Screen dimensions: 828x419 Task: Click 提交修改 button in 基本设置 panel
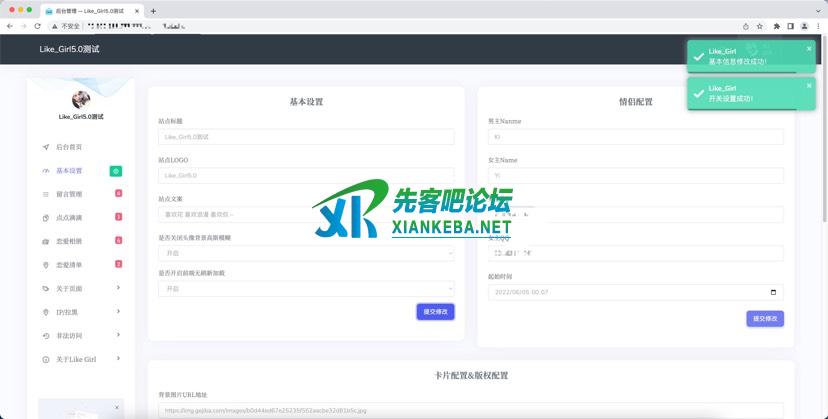coord(435,312)
